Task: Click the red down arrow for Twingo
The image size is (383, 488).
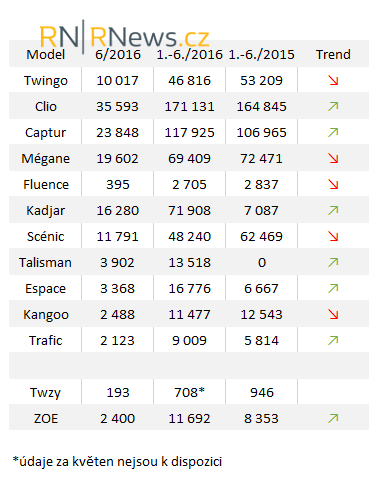Action: (x=333, y=80)
